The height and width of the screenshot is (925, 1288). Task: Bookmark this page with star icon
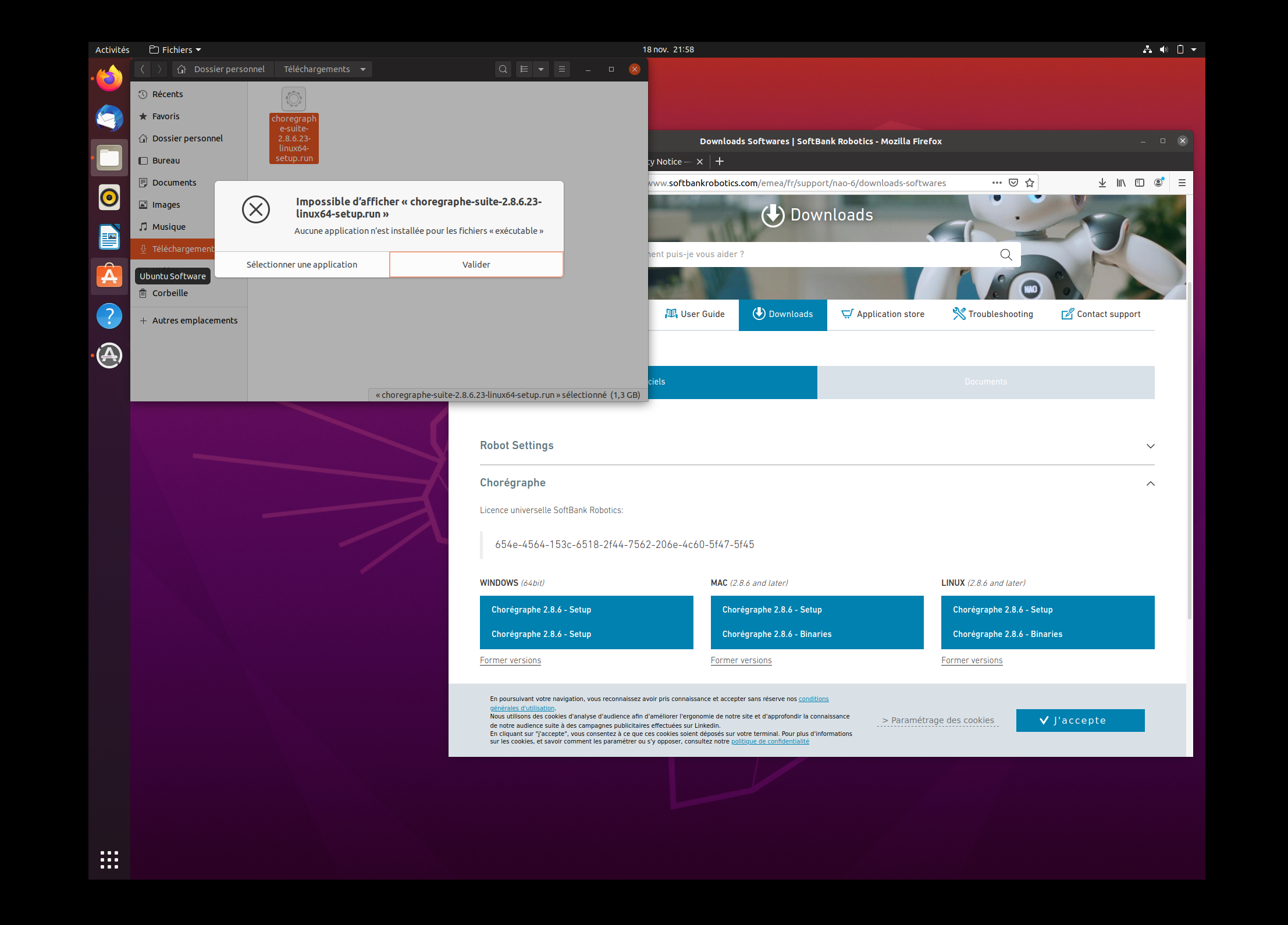click(x=1030, y=183)
